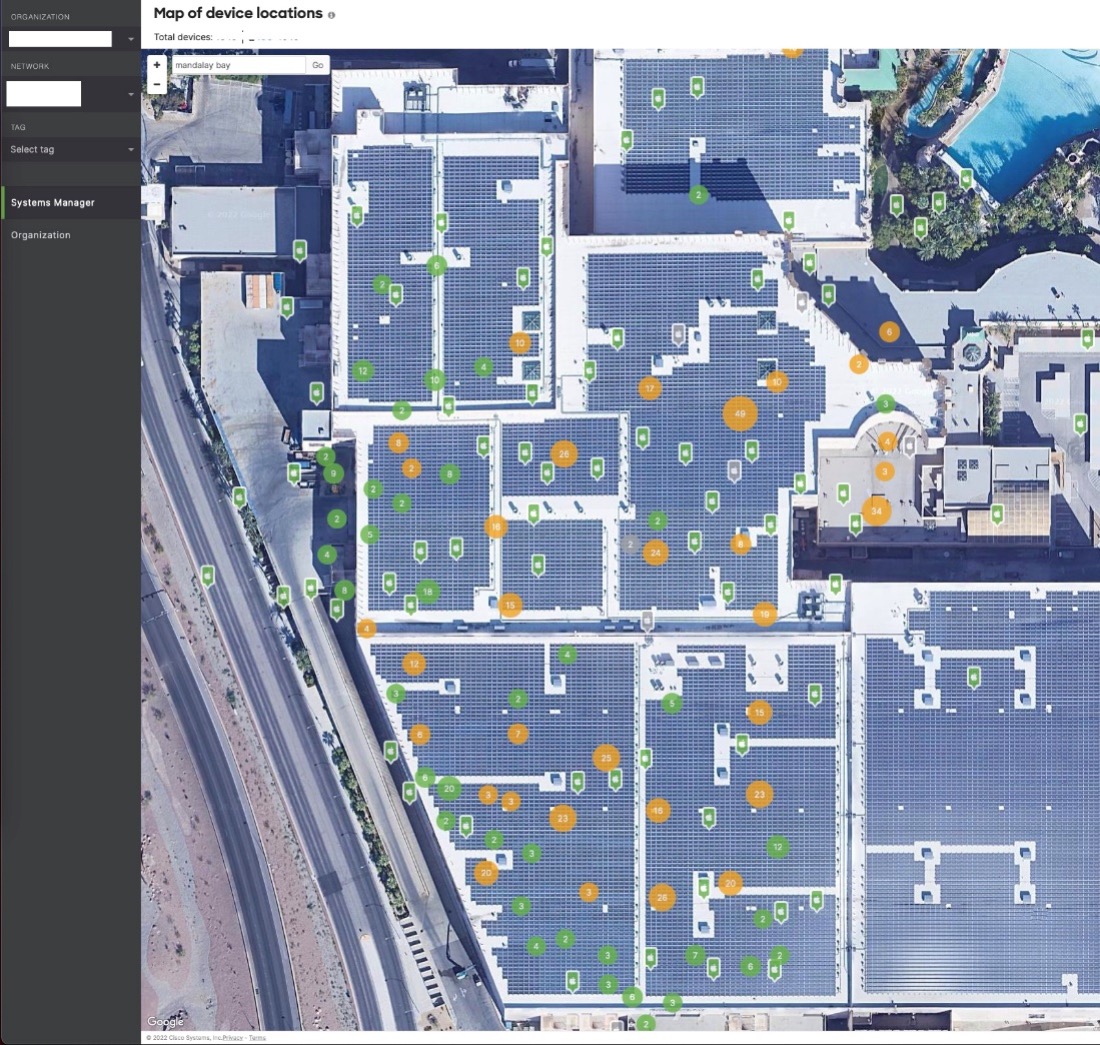Open the Select tag dropdown
1100x1045 pixels.
pyautogui.click(x=70, y=149)
